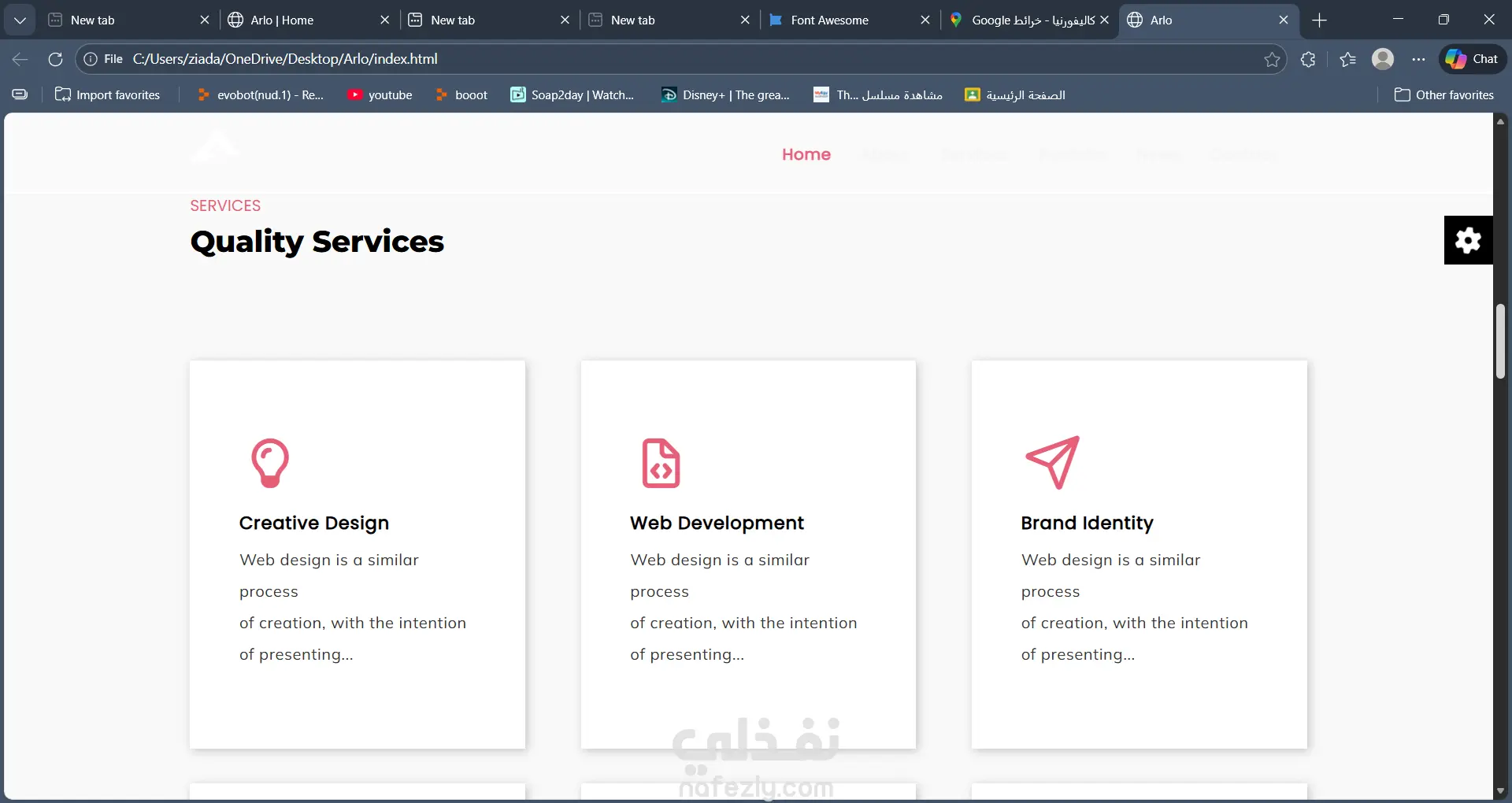
Task: Minimize the browser window
Action: 1398,20
